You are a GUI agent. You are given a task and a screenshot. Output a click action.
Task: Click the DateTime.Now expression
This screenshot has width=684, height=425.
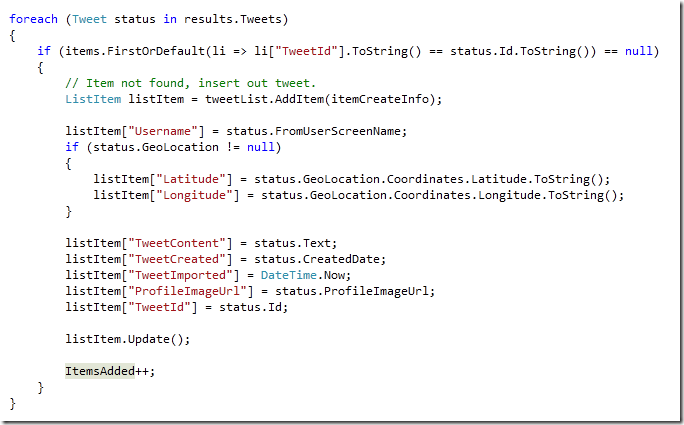pyautogui.click(x=305, y=275)
